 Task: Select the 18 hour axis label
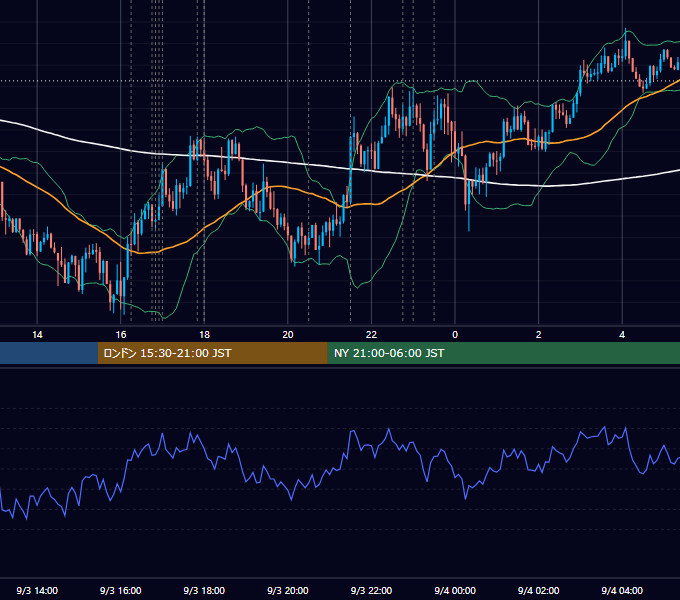pos(204,335)
